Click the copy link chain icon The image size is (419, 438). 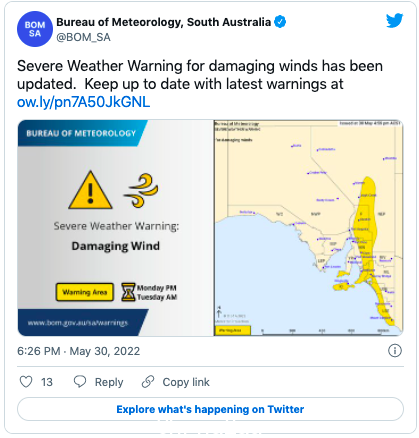[x=148, y=382]
